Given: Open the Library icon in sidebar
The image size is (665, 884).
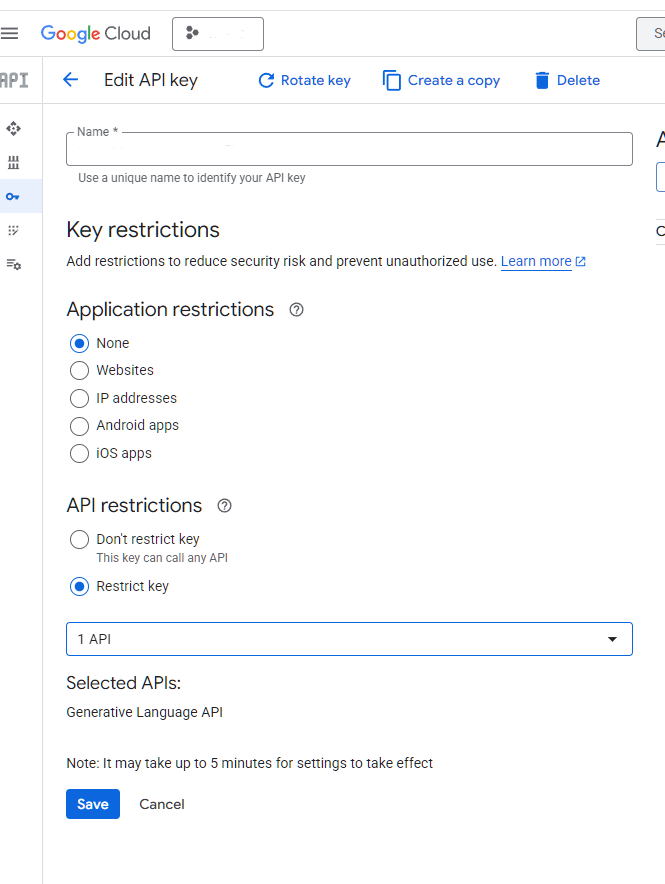Looking at the screenshot, I should 13,163.
